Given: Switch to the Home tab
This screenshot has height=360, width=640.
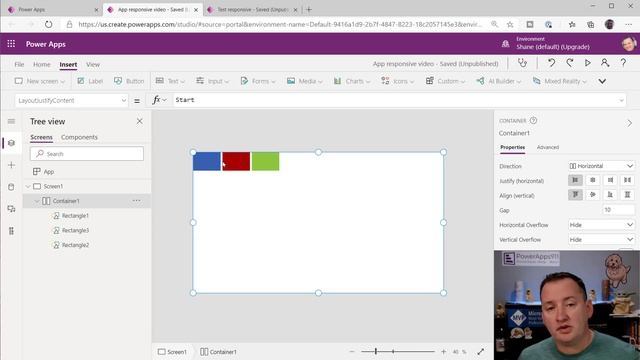Looking at the screenshot, I should pyautogui.click(x=42, y=64).
